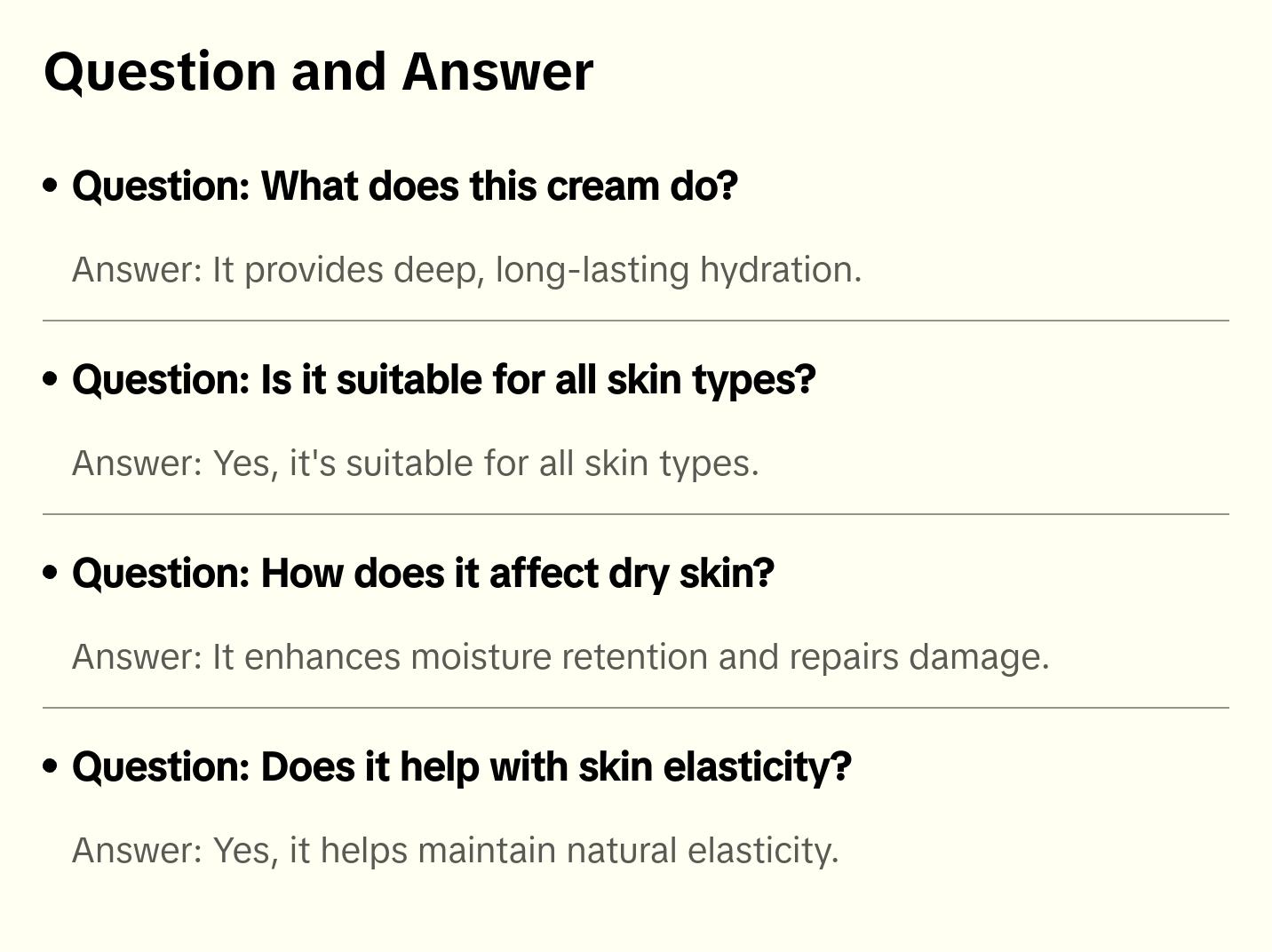Select the answer about maintaining natural elasticity
1272x952 pixels.
point(455,851)
